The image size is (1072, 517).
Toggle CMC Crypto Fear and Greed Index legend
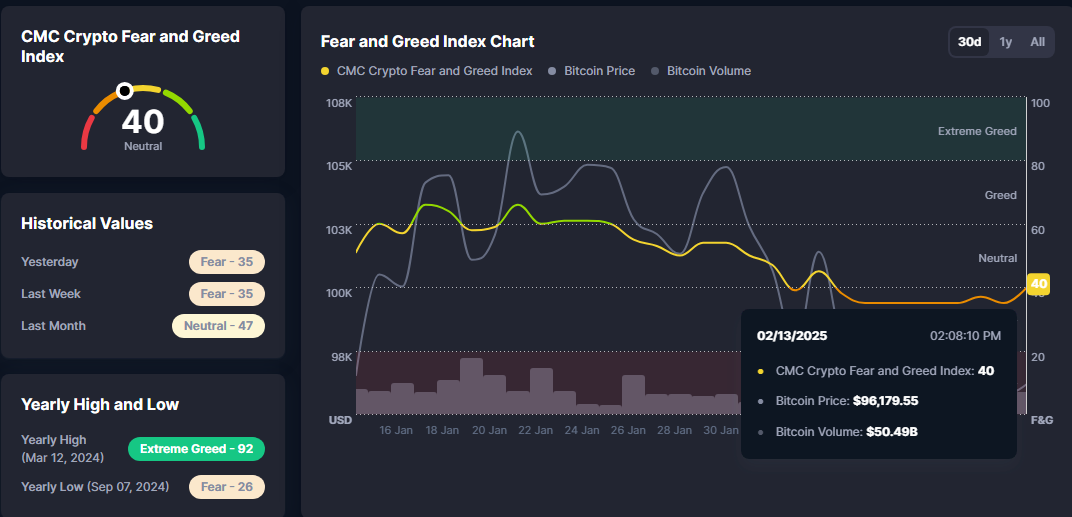point(427,71)
